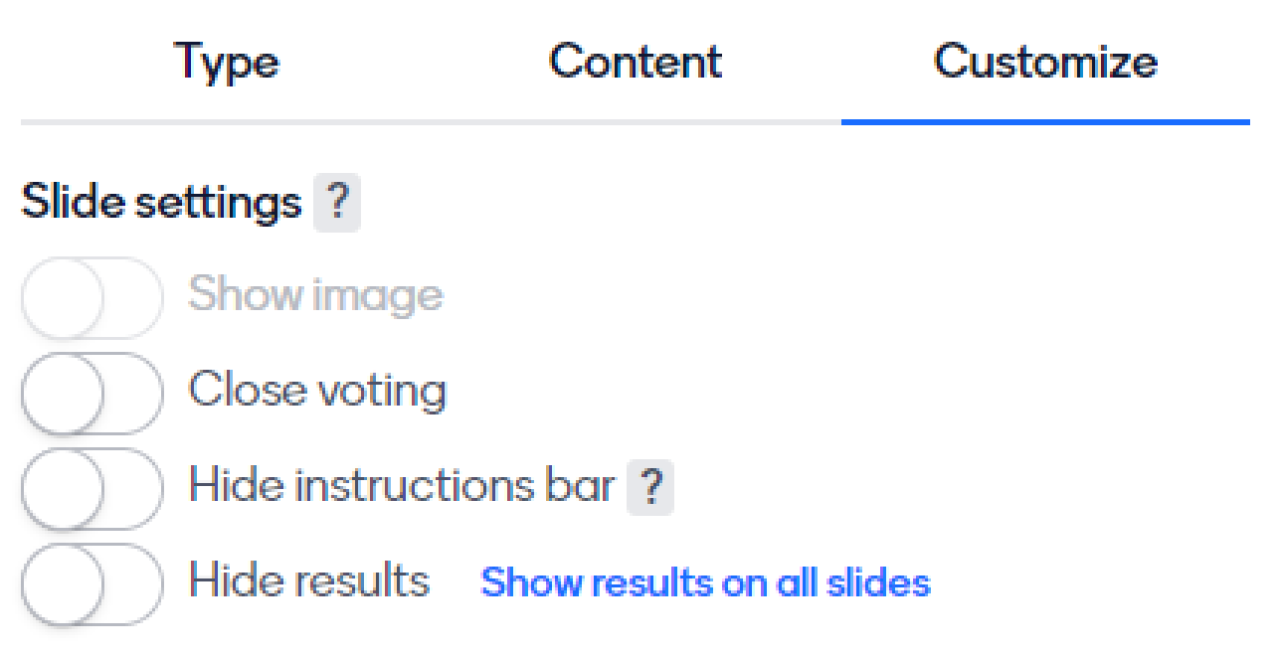Click the round knob of Hide results switch
The width and height of the screenshot is (1280, 659).
tap(64, 584)
